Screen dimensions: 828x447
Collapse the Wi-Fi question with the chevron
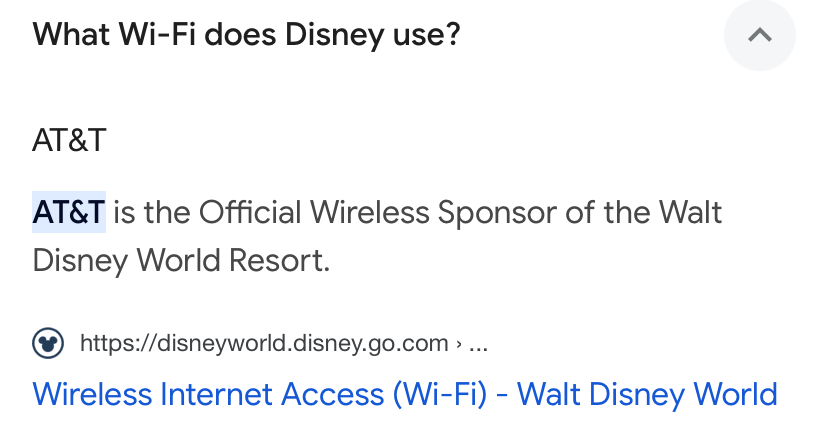760,35
